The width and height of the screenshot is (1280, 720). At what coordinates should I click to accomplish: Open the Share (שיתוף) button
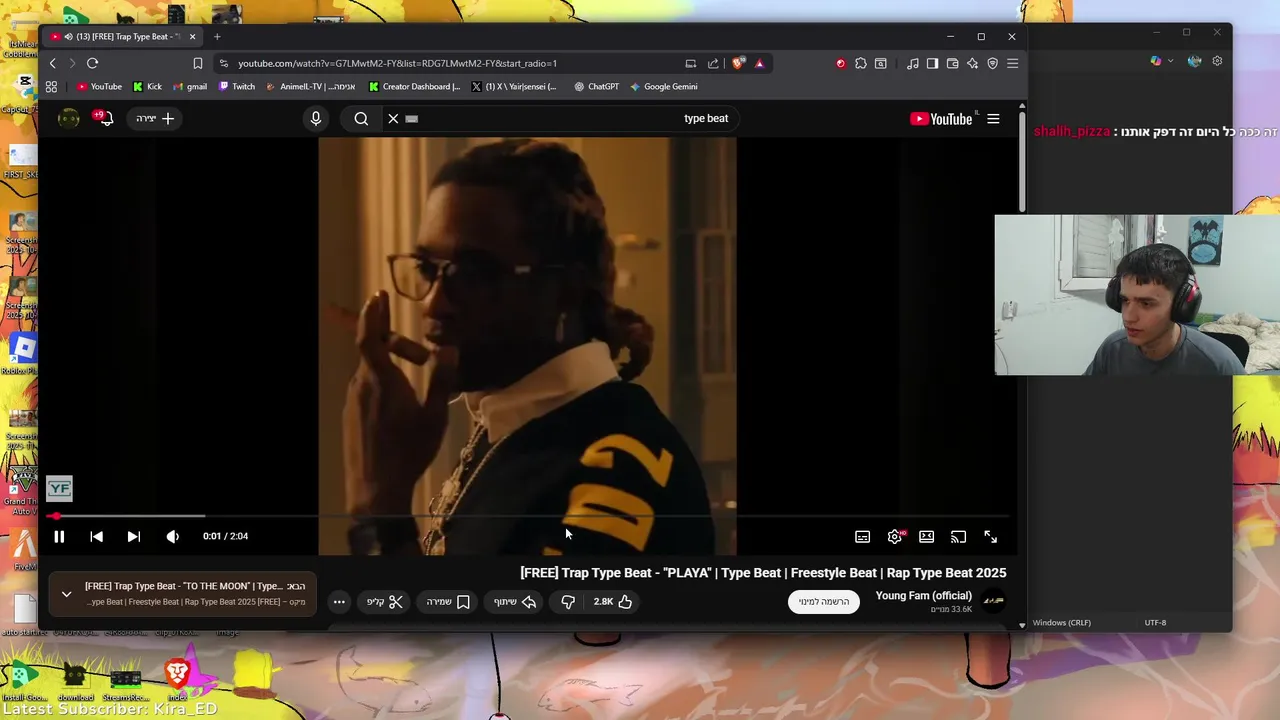(x=516, y=602)
